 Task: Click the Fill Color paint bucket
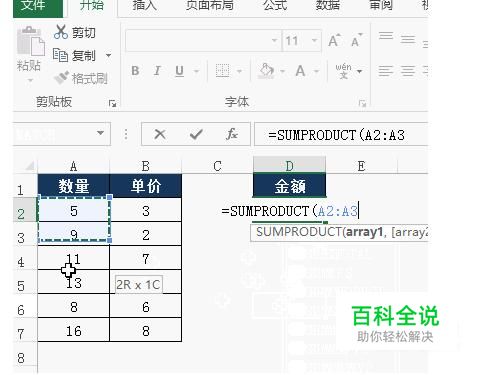[x=266, y=71]
